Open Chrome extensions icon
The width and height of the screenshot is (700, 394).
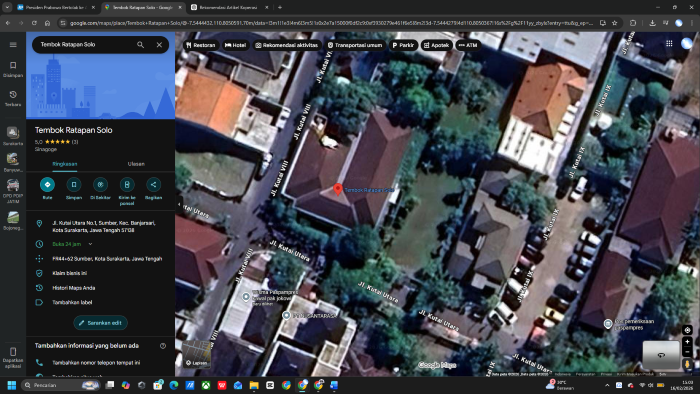(x=633, y=23)
